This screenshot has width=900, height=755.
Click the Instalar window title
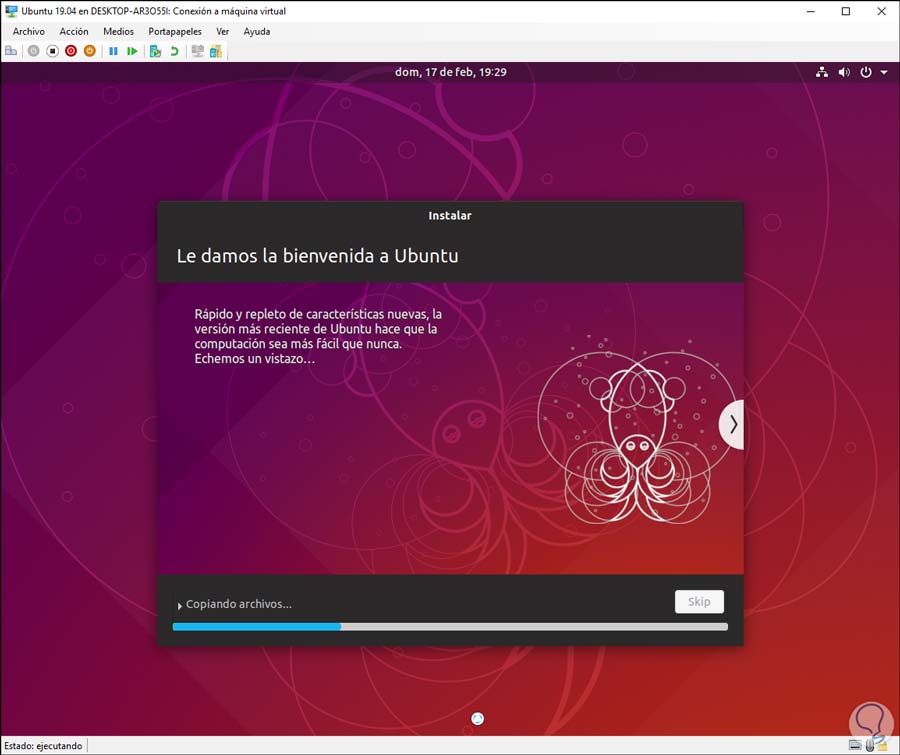click(450, 215)
